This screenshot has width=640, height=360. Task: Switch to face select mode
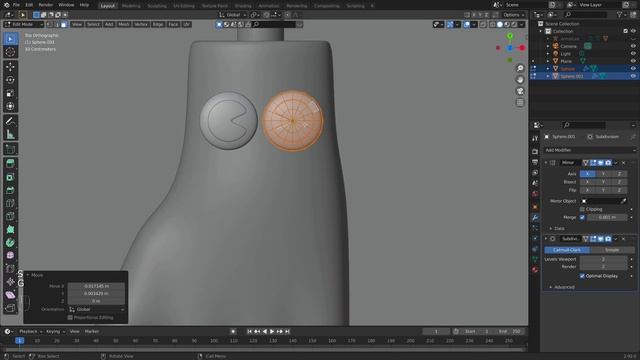64,24
